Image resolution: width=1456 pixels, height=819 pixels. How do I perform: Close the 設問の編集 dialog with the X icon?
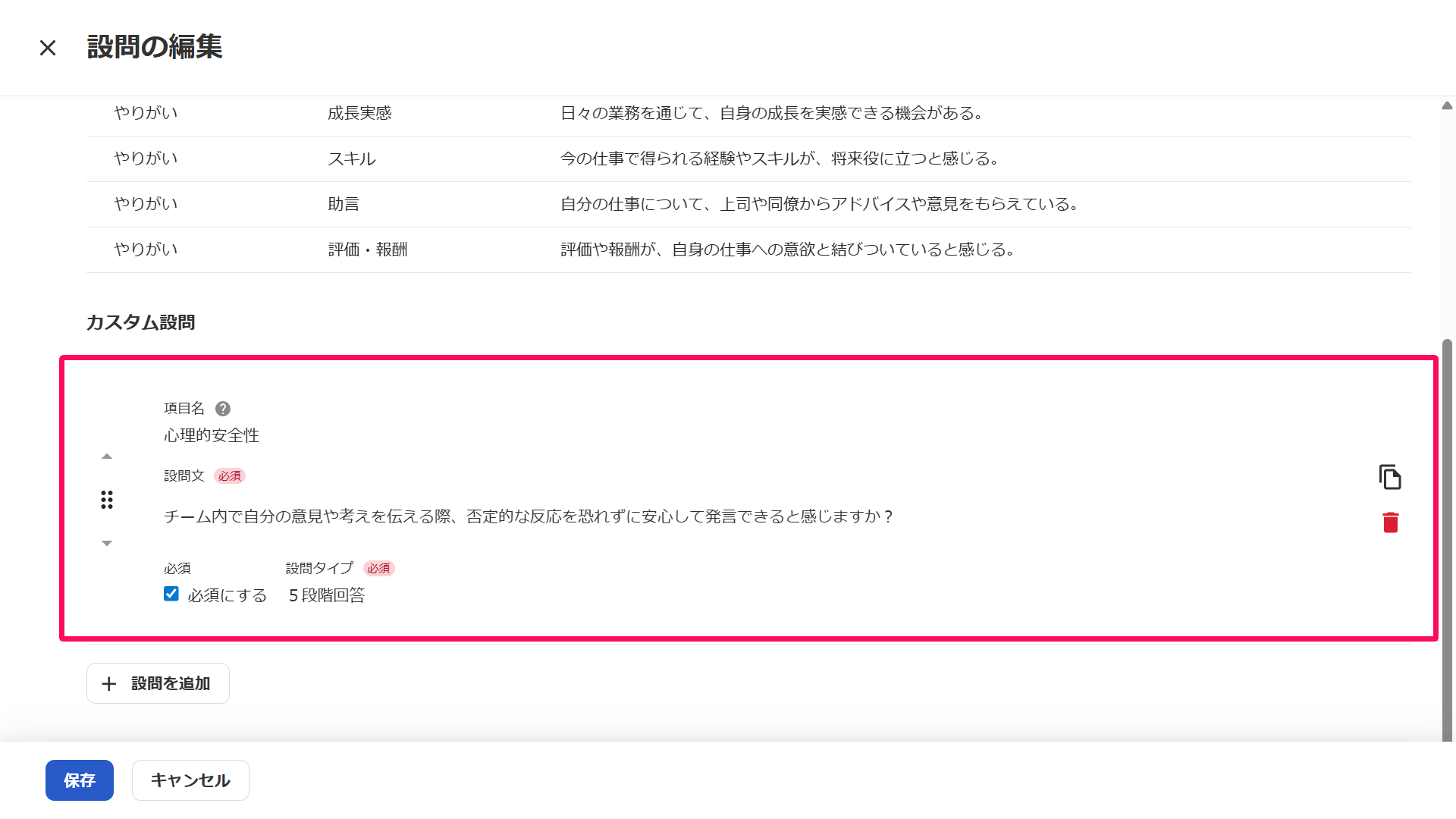48,48
